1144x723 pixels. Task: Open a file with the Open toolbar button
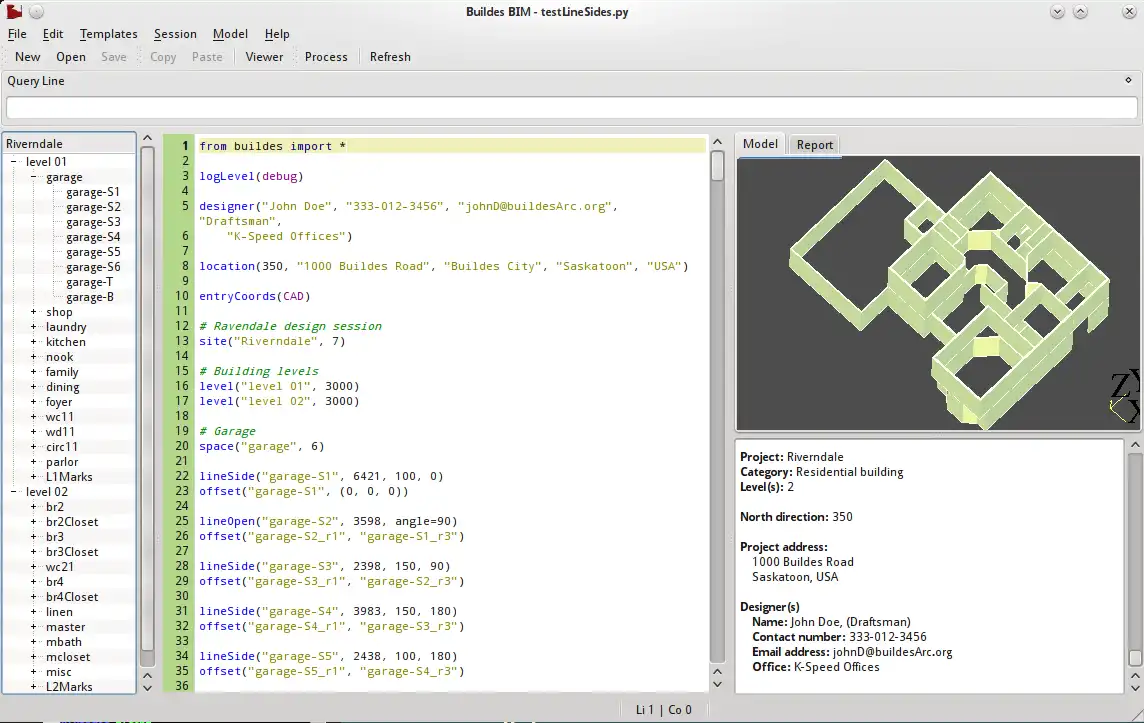(x=71, y=57)
